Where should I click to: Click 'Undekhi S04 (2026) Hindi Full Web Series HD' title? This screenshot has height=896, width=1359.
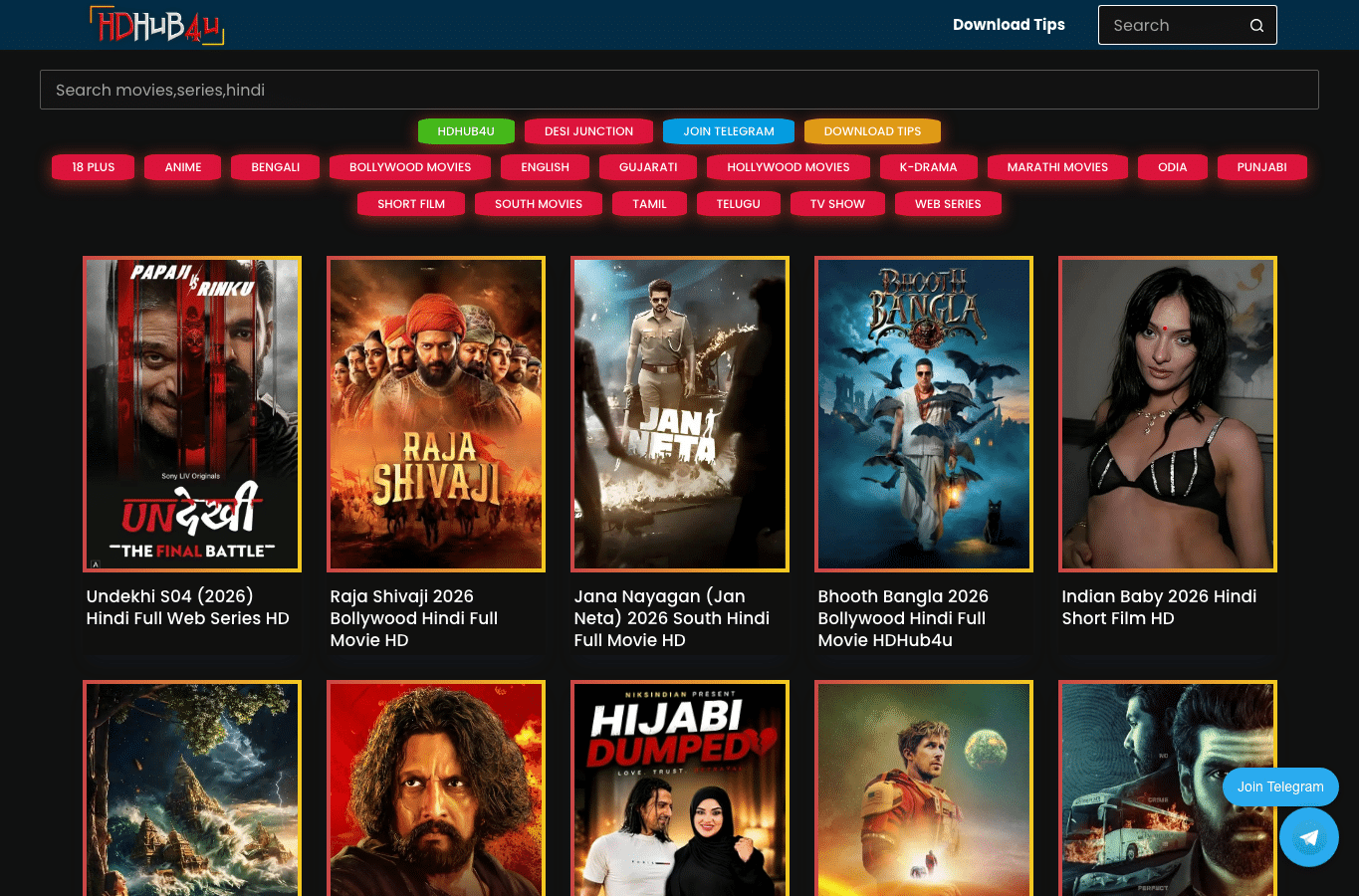[188, 607]
